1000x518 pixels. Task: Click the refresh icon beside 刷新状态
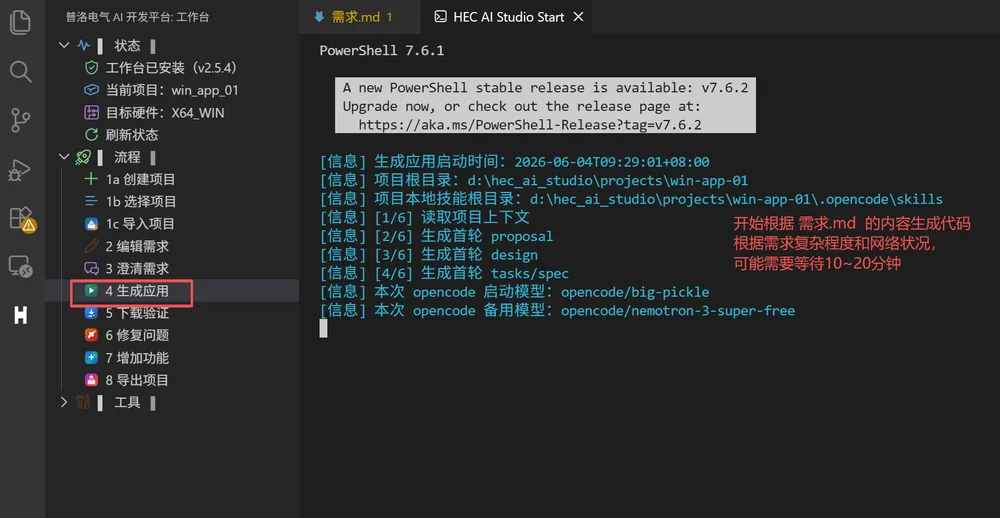(x=92, y=135)
